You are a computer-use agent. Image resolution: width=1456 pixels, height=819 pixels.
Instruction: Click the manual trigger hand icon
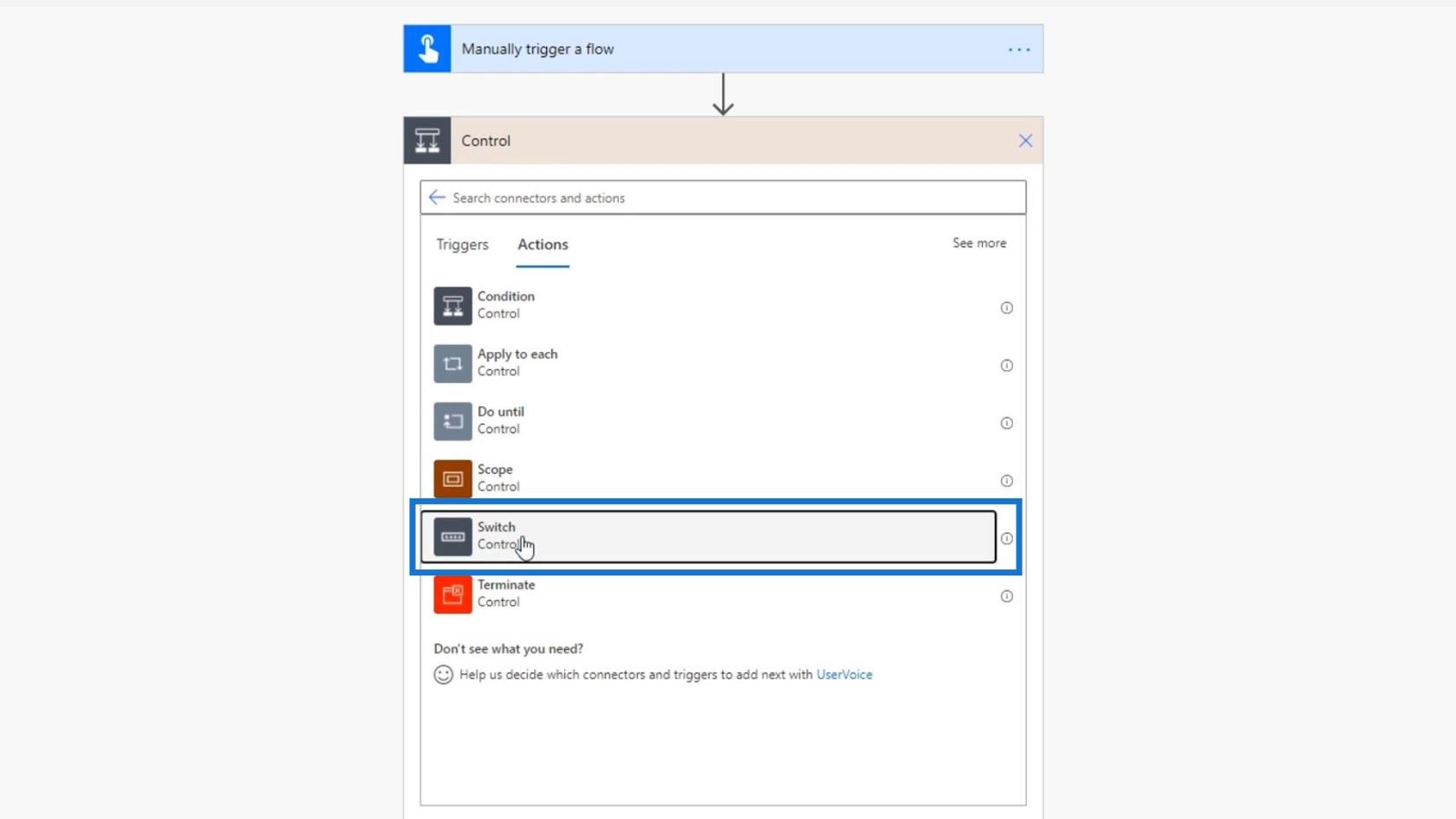click(x=427, y=49)
